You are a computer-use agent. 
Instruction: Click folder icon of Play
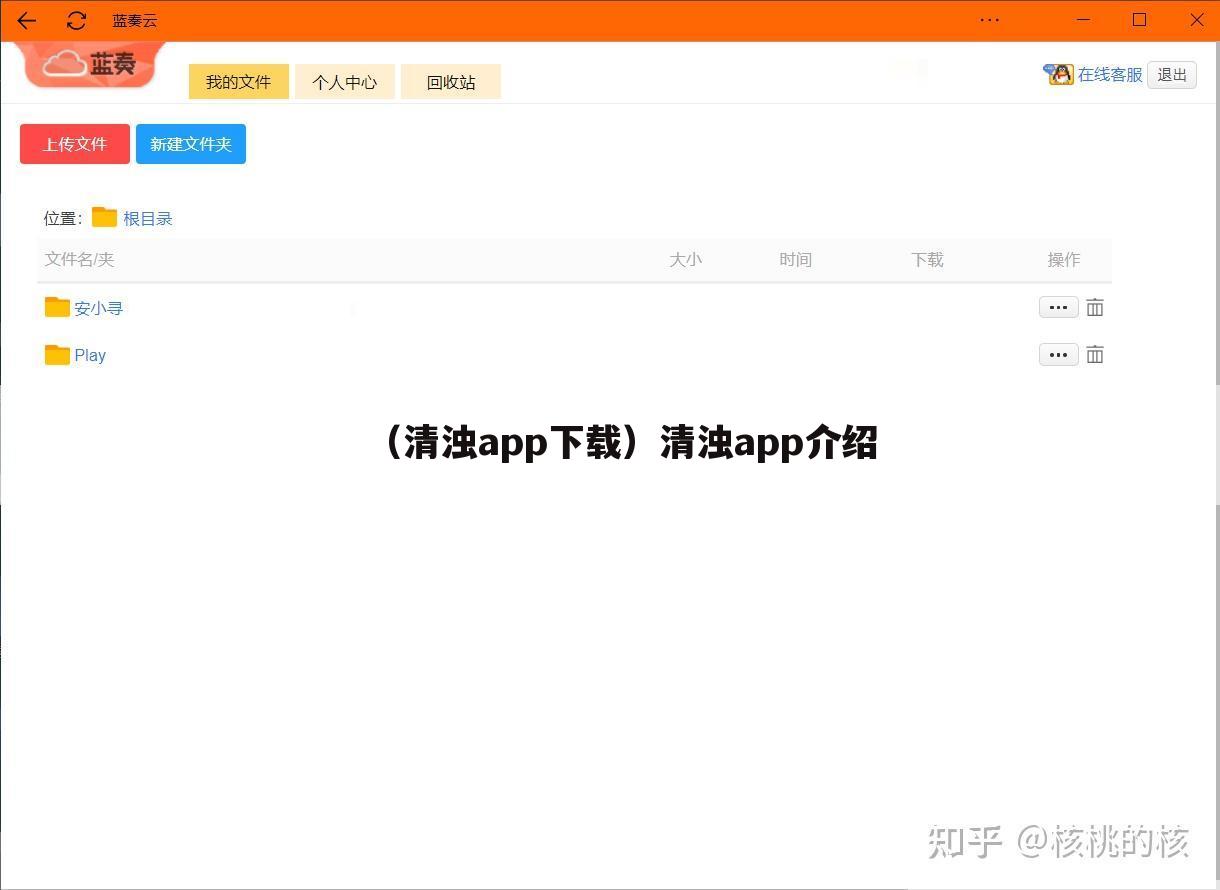[57, 354]
